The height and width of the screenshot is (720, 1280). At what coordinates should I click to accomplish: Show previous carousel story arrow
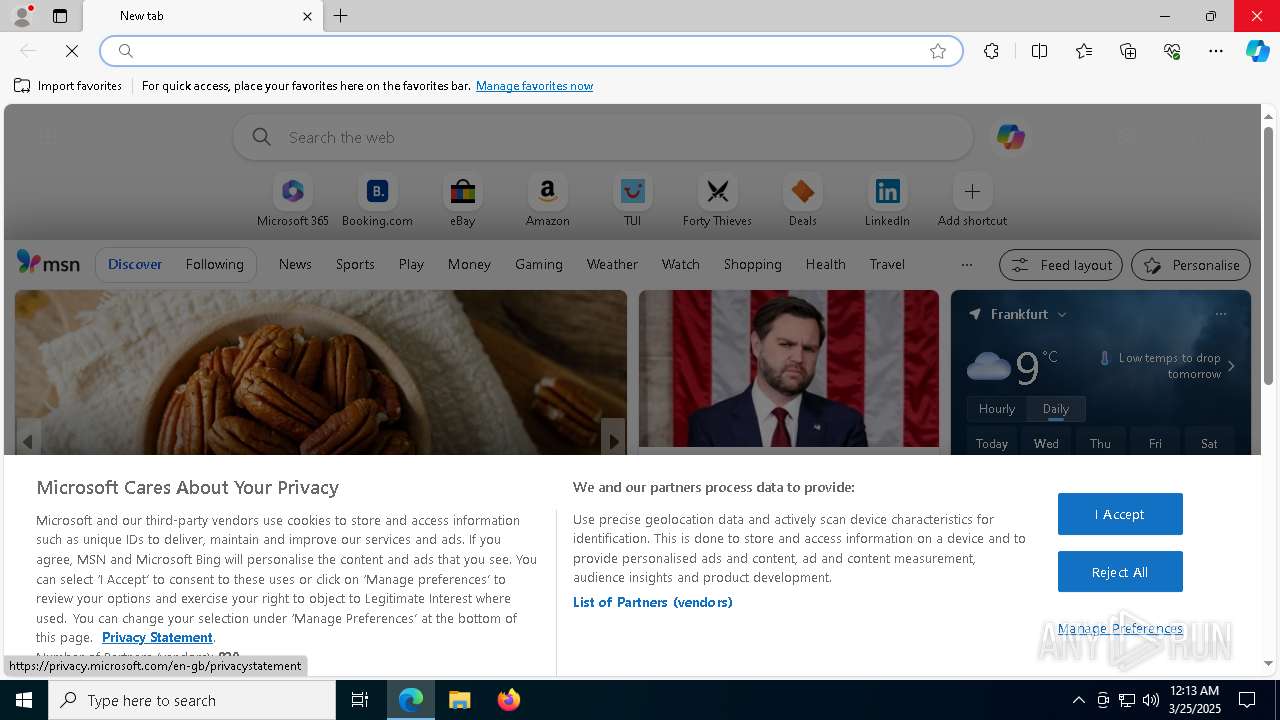[x=28, y=441]
